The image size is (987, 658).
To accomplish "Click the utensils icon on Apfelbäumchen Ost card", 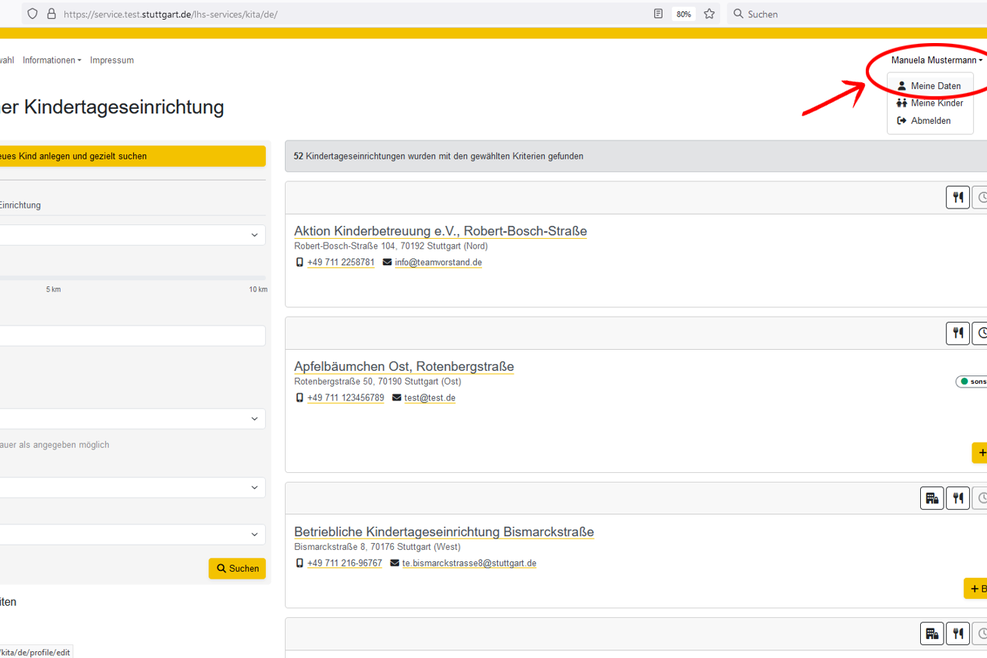I will pyautogui.click(x=957, y=333).
